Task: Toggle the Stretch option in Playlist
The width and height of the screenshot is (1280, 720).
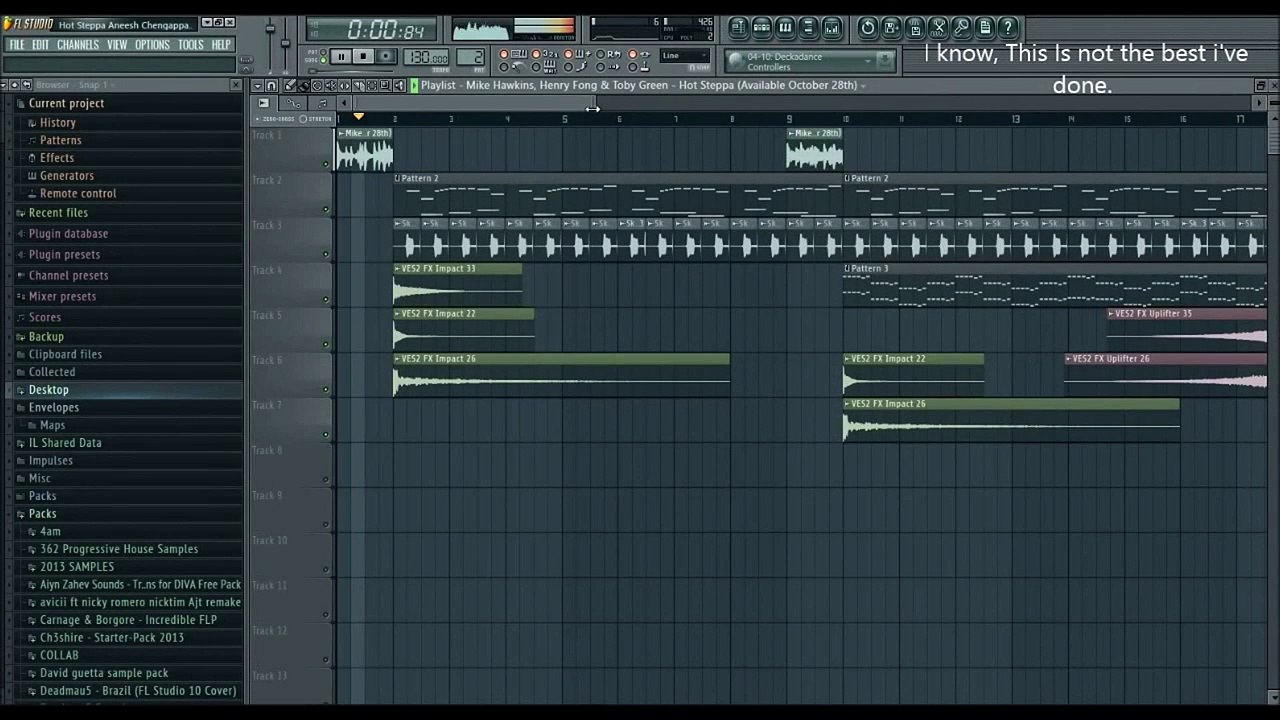Action: coord(316,119)
